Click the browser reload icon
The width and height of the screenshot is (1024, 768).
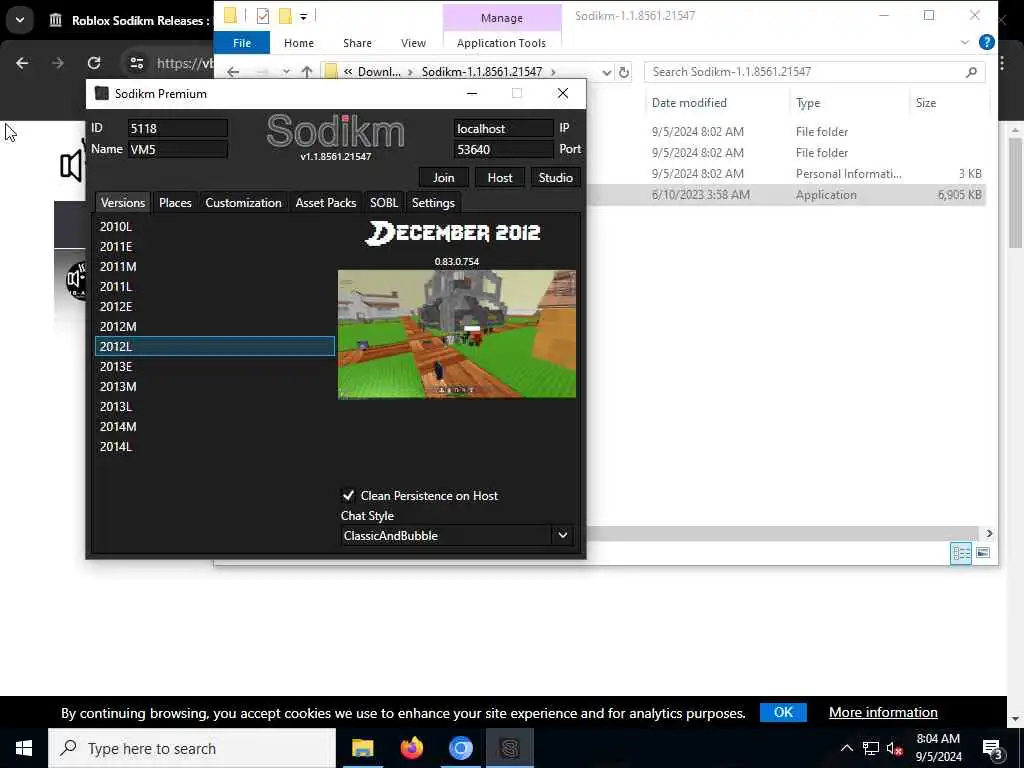(94, 63)
